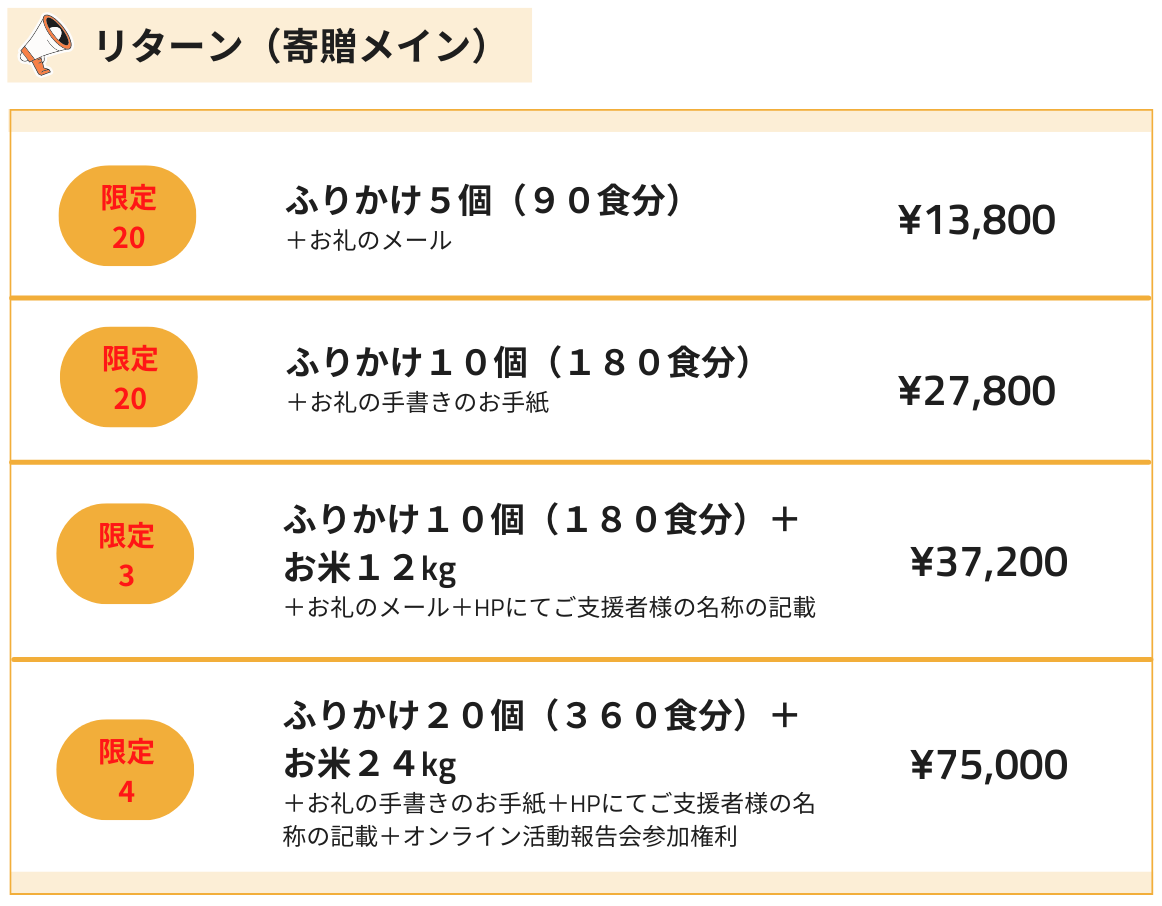Click the 限定3 orange badge
Screen dimensions: 1162x906
126,555
